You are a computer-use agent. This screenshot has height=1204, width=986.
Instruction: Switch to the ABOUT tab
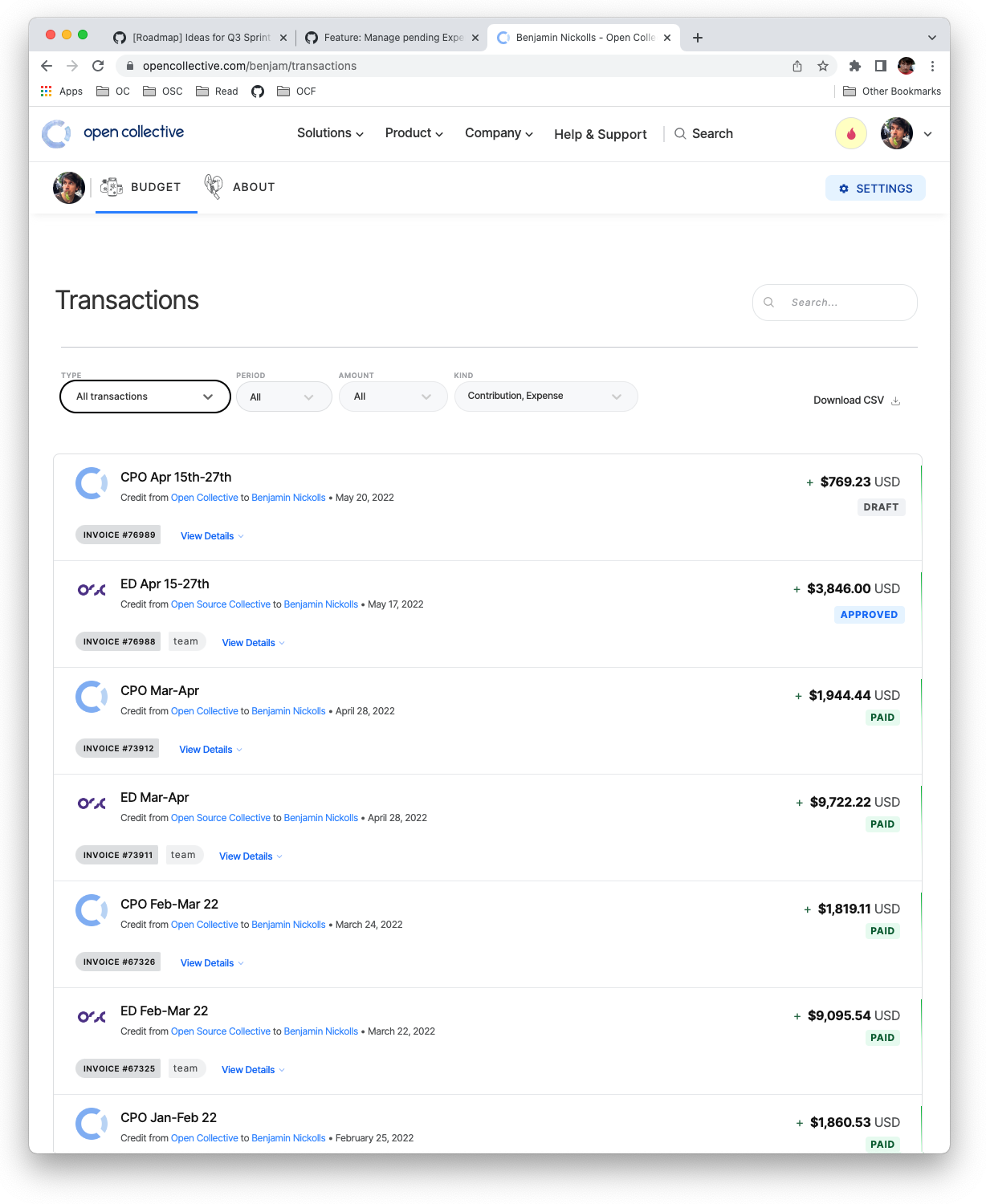pos(254,186)
